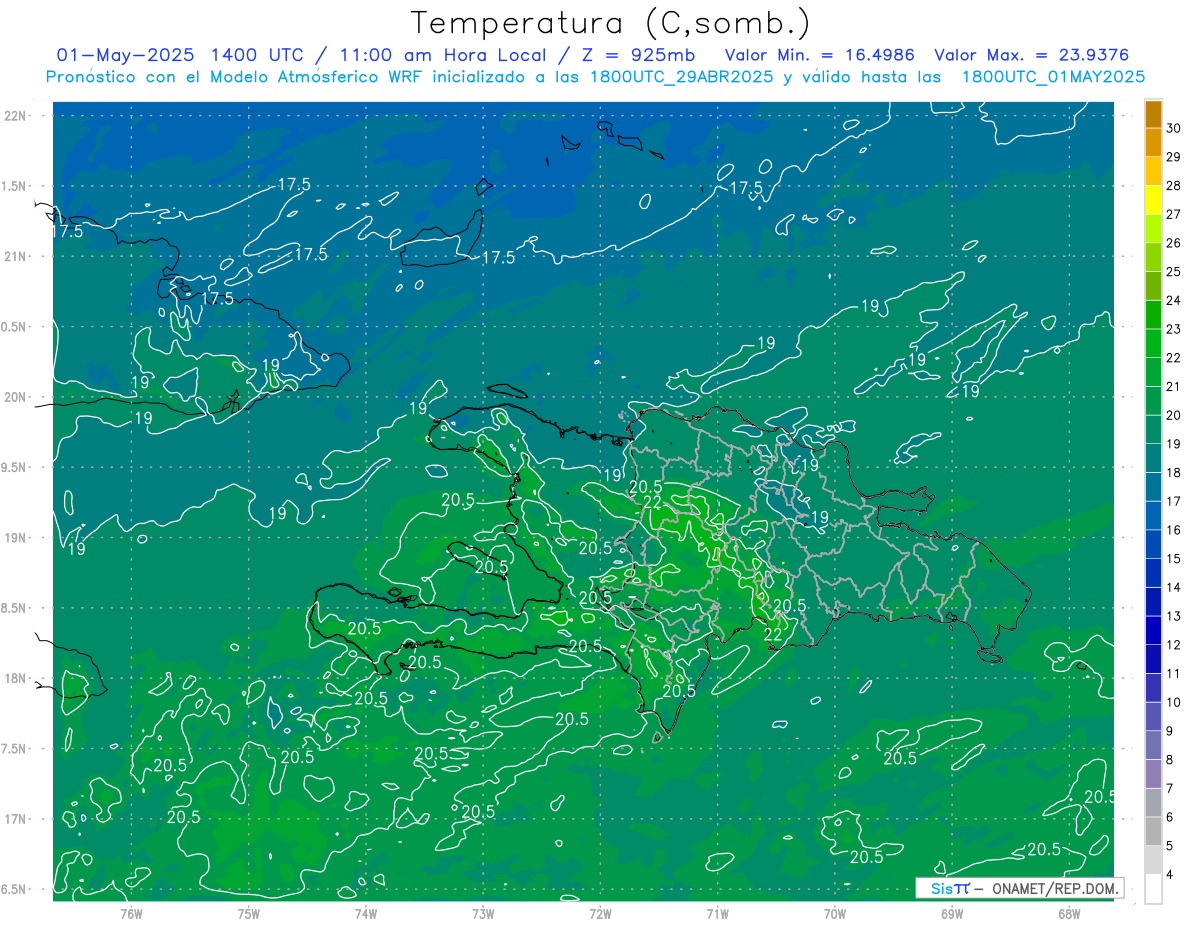Click the '74W' longitude axis label
The width and height of the screenshot is (1200, 927).
click(366, 914)
